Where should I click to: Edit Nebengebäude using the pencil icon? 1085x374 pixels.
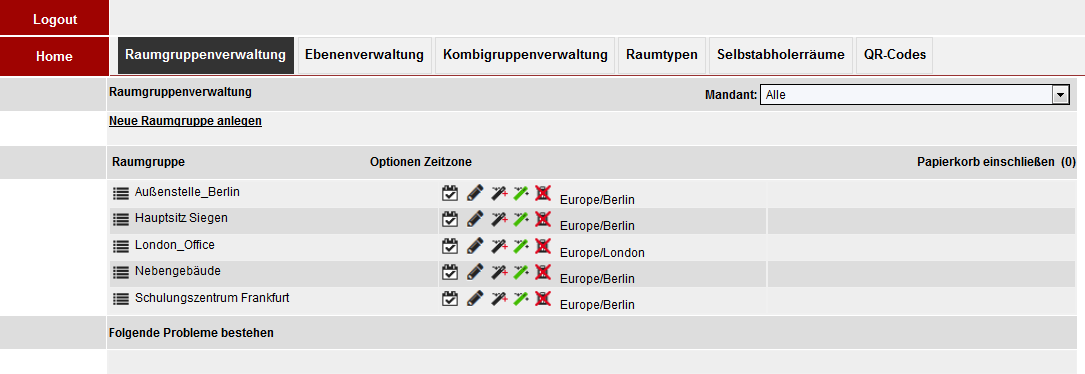475,271
